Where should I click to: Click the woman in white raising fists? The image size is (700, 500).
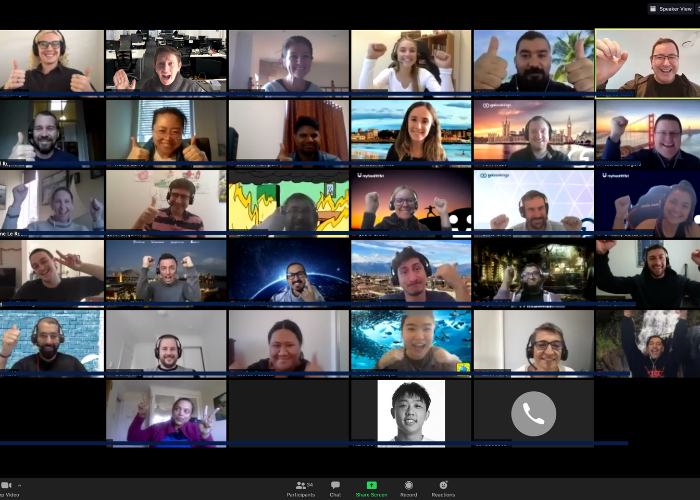pyautogui.click(x=411, y=62)
